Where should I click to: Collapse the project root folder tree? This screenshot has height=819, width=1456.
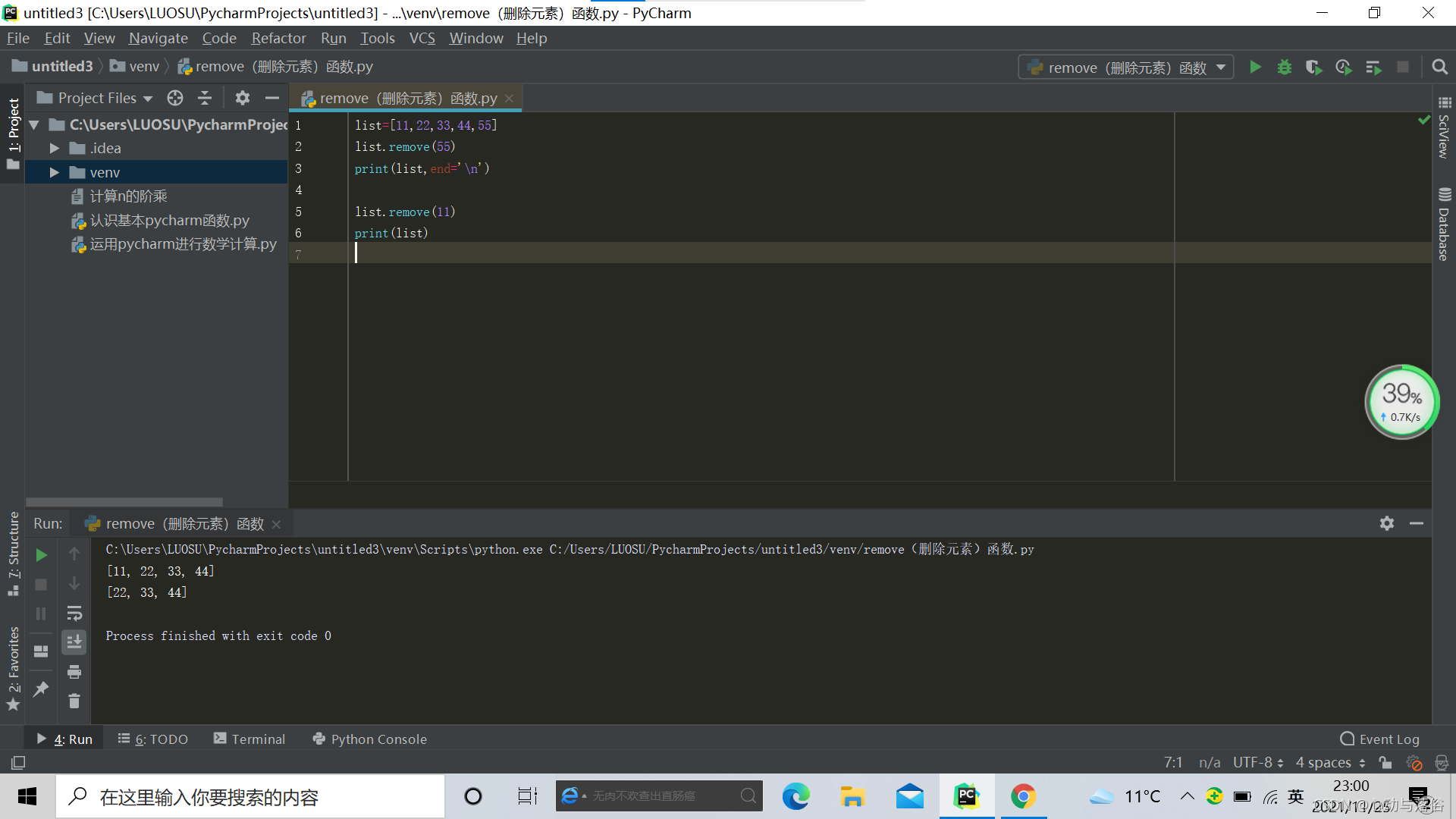(x=33, y=124)
